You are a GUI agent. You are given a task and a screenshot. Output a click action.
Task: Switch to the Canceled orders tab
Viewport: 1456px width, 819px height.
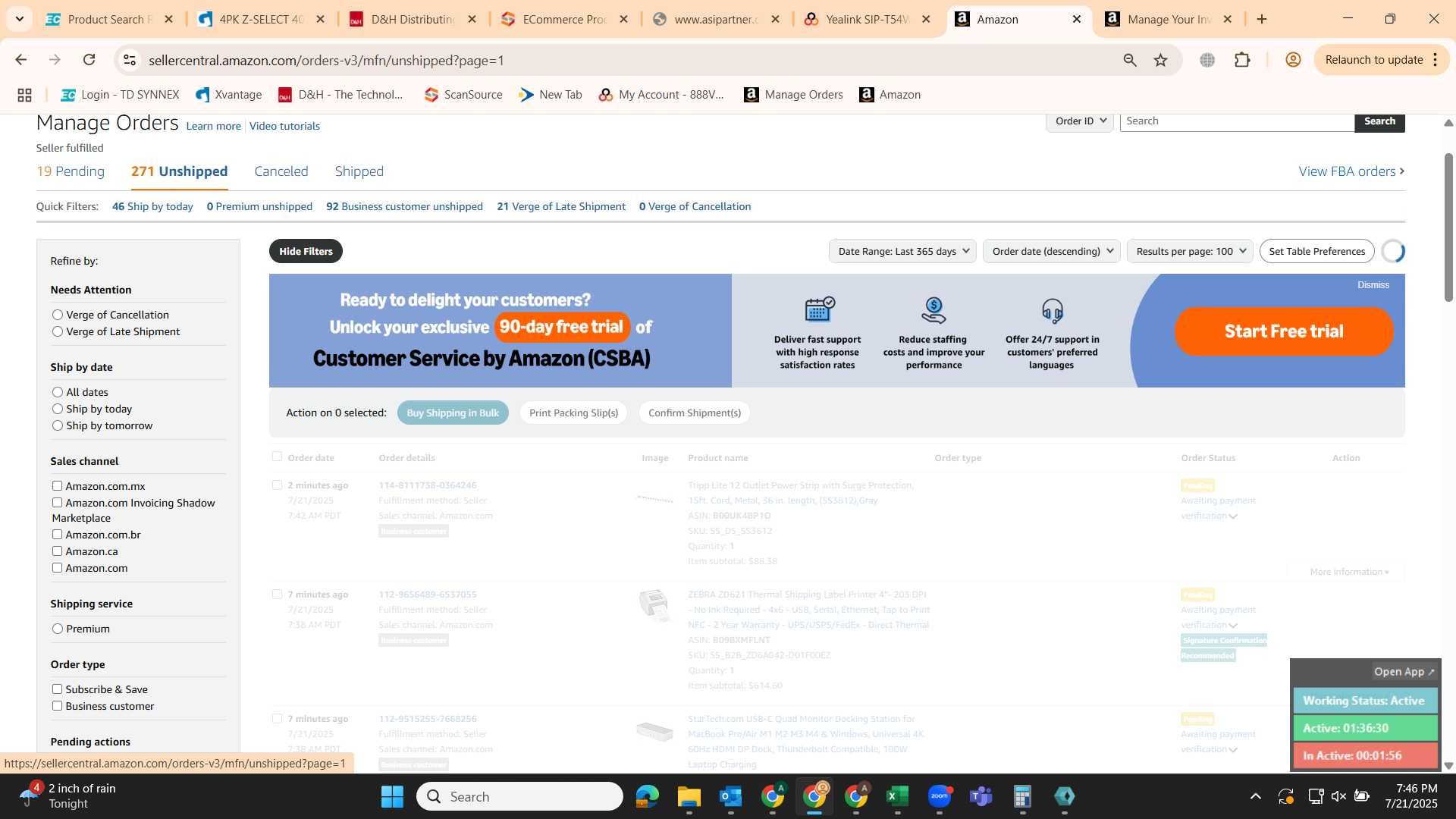coord(281,171)
